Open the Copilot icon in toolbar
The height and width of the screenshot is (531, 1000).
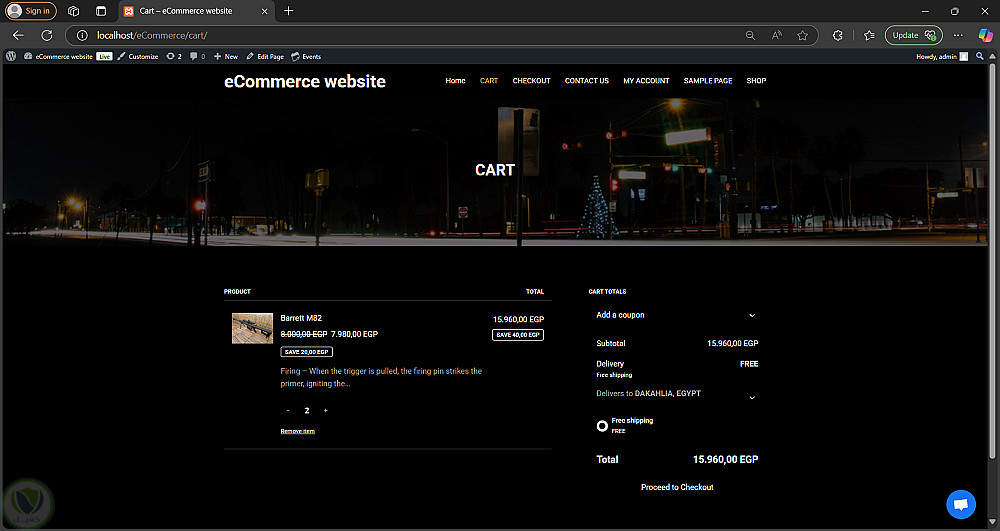pos(985,35)
